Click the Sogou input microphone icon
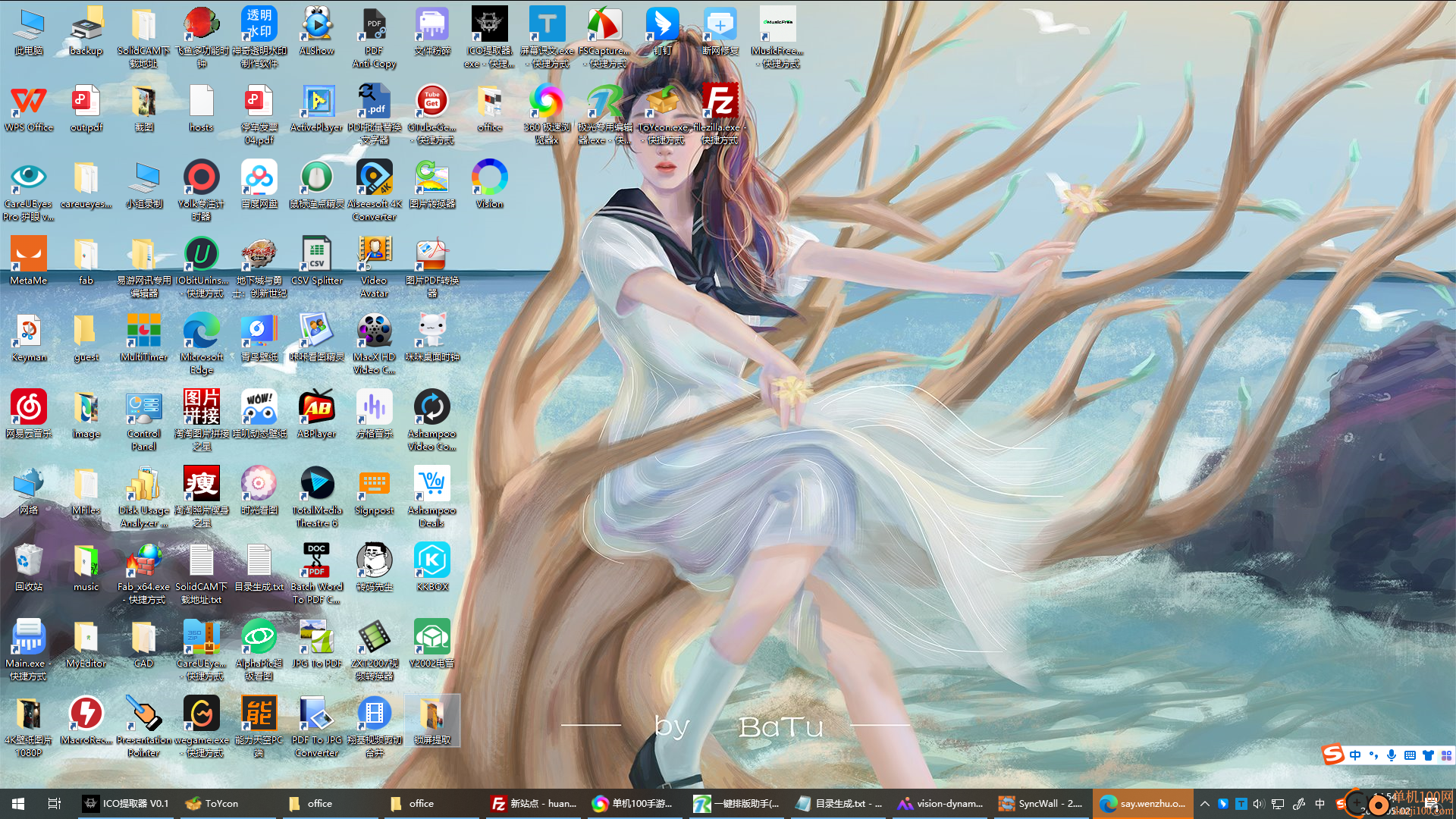This screenshot has width=1456, height=819. tap(1392, 755)
